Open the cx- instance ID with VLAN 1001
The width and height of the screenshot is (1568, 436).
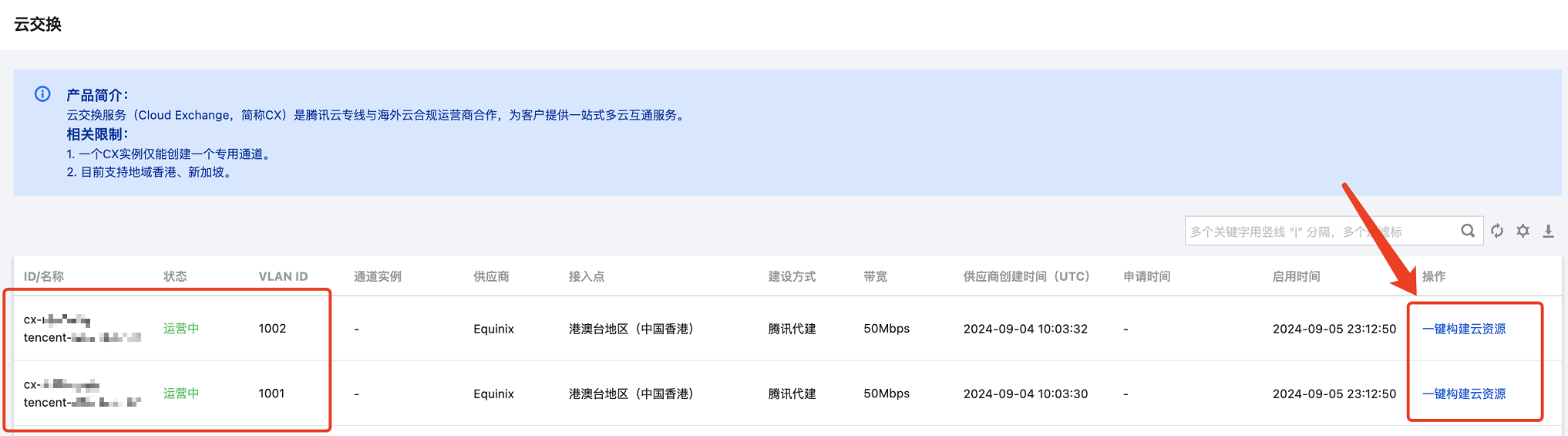pyautogui.click(x=61, y=384)
